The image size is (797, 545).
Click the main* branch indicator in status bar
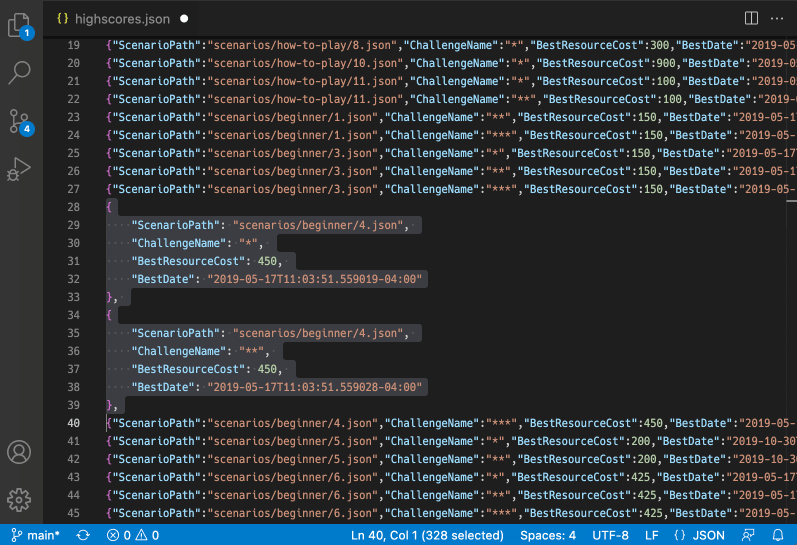click(x=36, y=535)
